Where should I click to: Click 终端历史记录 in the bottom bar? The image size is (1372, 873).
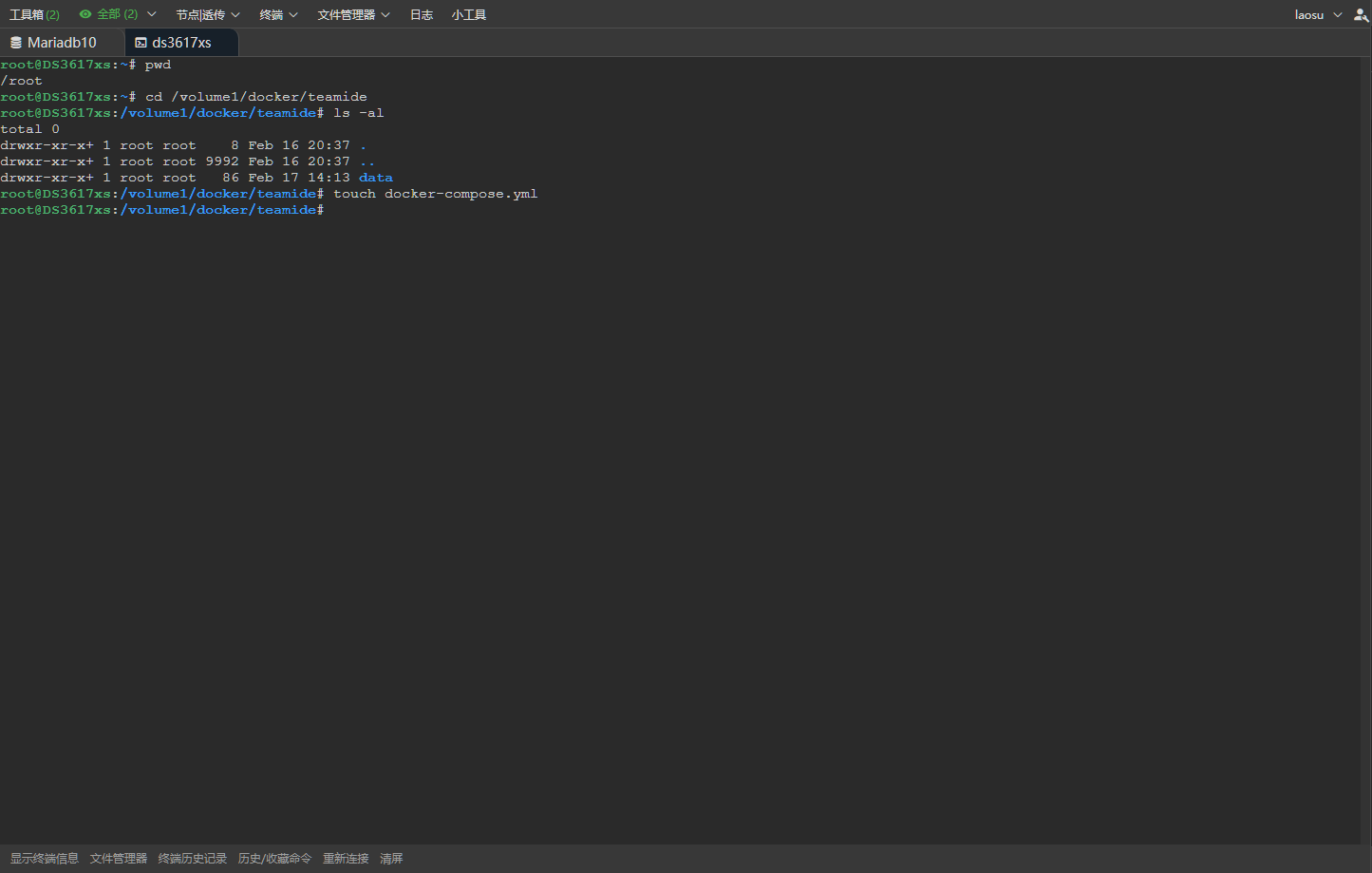(192, 858)
